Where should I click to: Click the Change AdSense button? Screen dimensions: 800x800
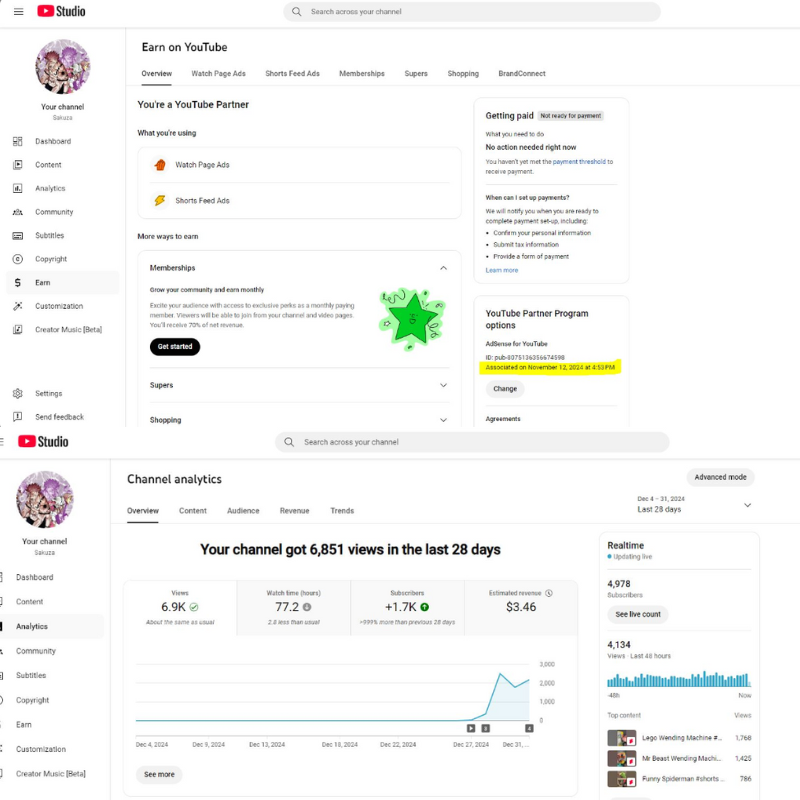click(505, 389)
